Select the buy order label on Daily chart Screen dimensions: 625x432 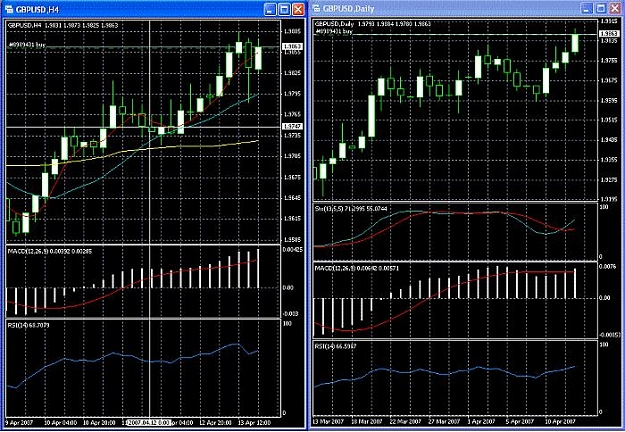point(334,31)
